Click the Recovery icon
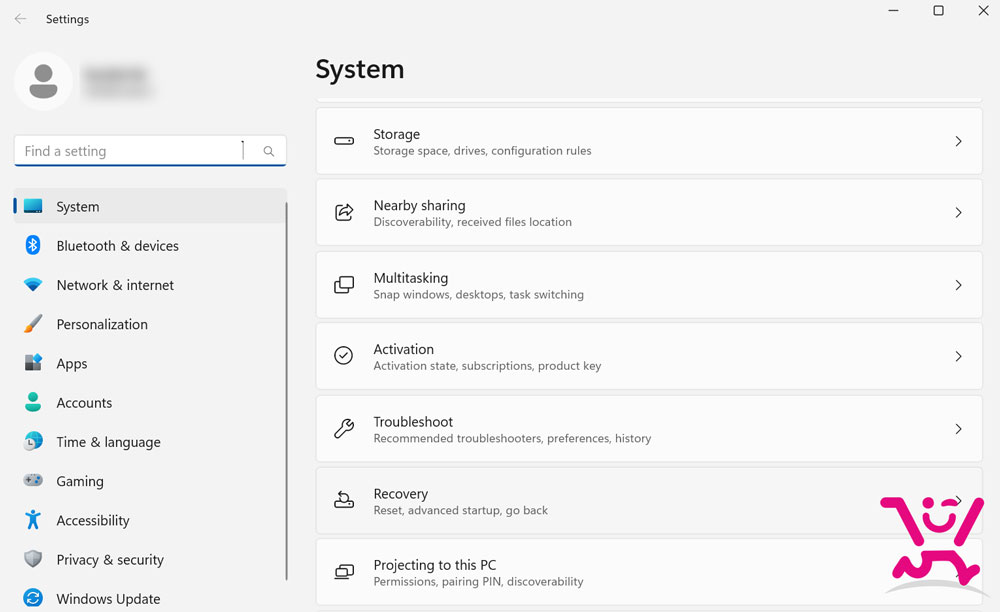Viewport: 1000px width, 612px height. pyautogui.click(x=344, y=500)
